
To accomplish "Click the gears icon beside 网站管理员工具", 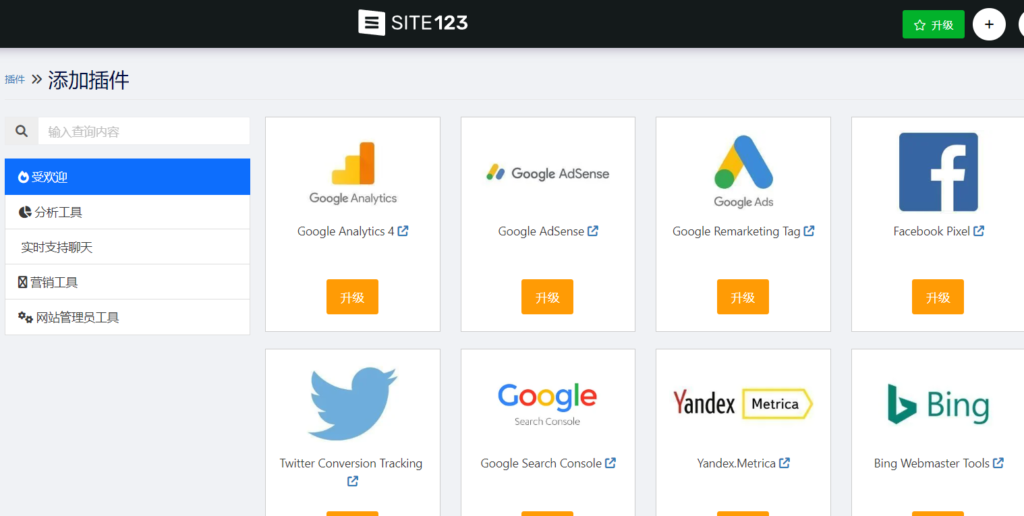I will click(x=25, y=317).
